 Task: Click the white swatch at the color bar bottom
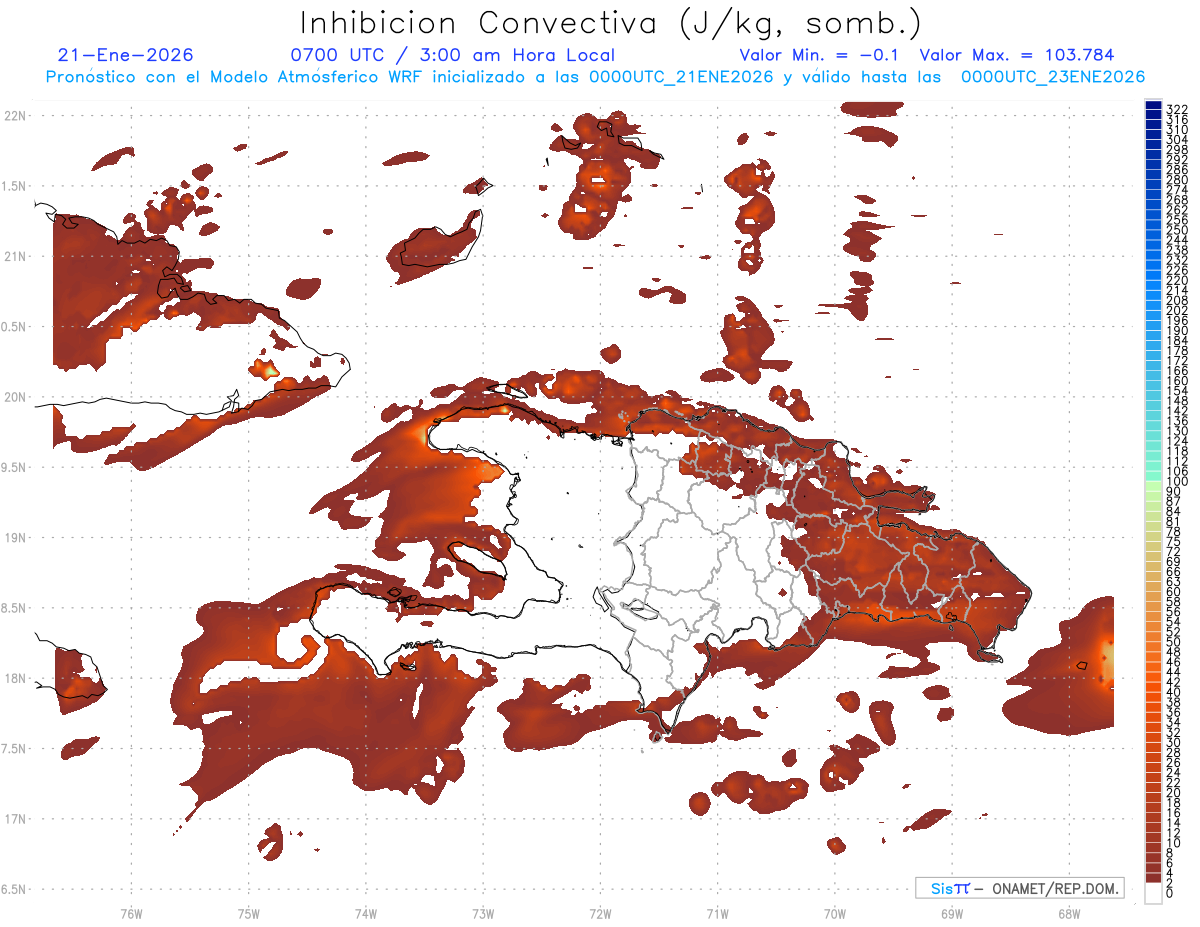coord(1153,892)
